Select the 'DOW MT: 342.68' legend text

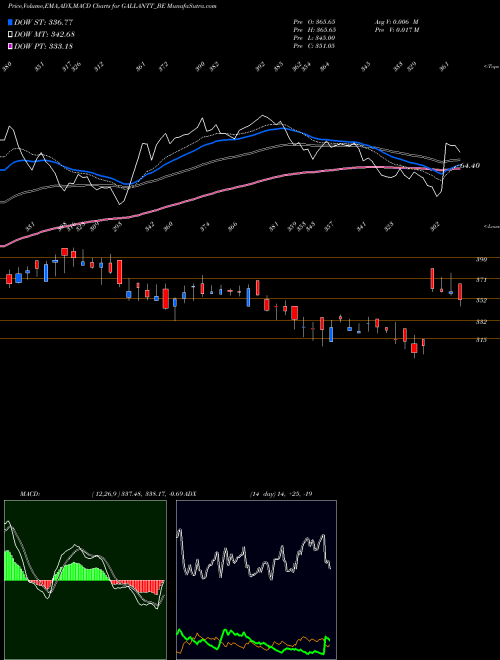coord(44,35)
